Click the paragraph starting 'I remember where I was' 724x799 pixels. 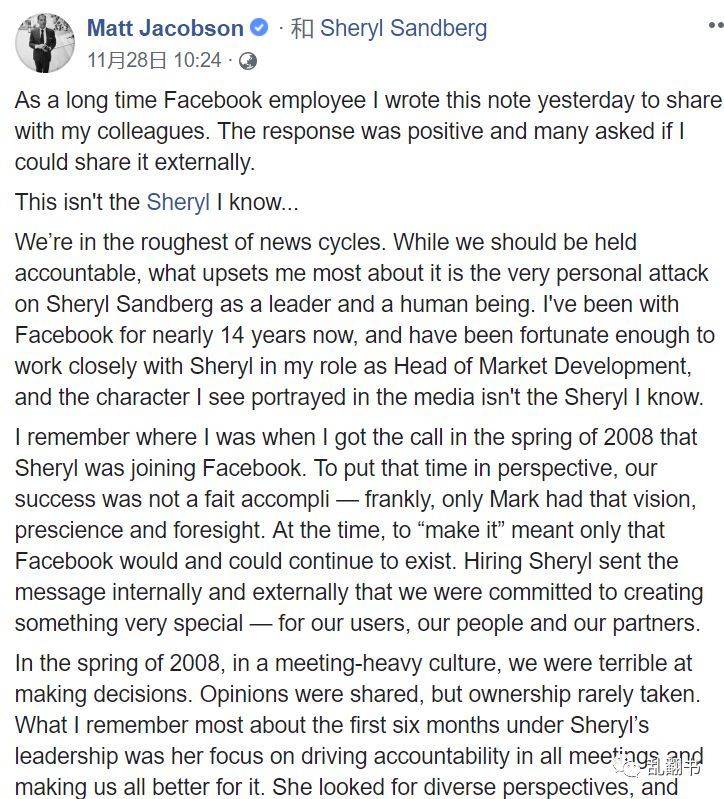[x=359, y=530]
